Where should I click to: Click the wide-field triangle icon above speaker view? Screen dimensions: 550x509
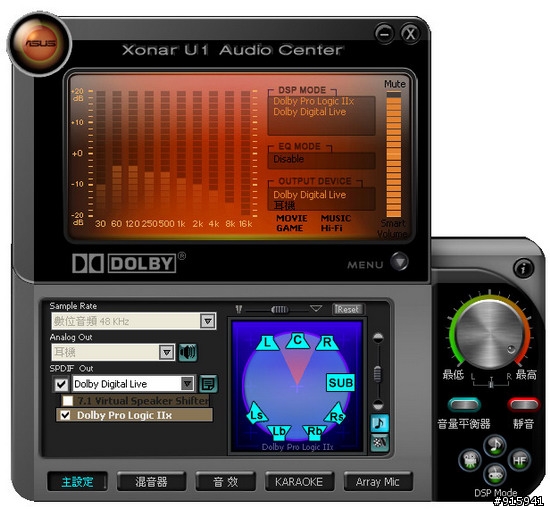pos(316,309)
